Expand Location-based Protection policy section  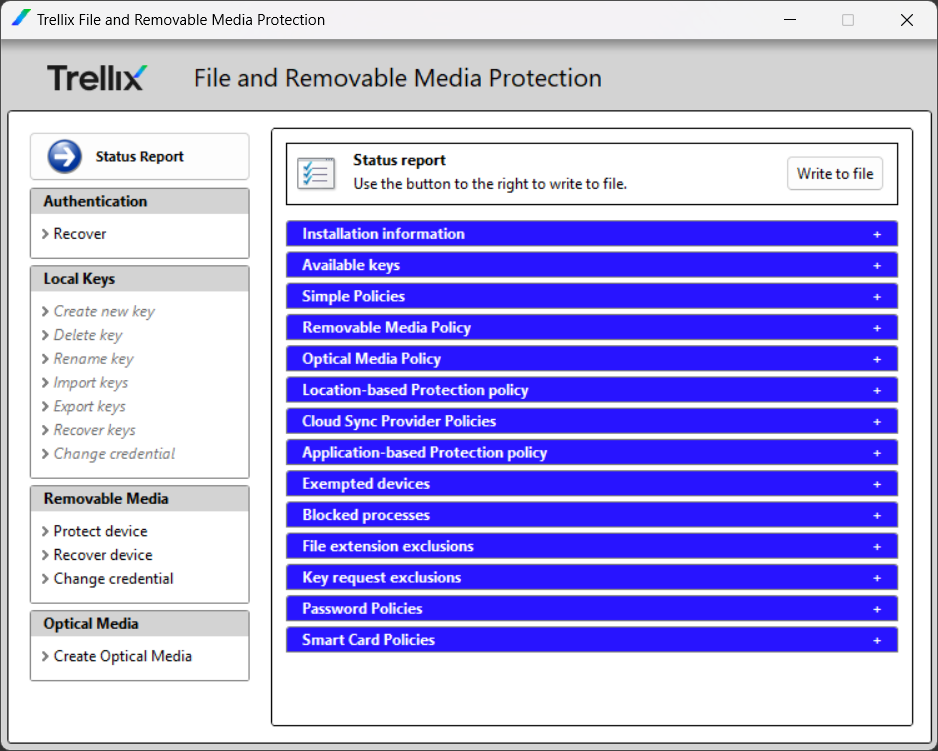[x=592, y=390]
